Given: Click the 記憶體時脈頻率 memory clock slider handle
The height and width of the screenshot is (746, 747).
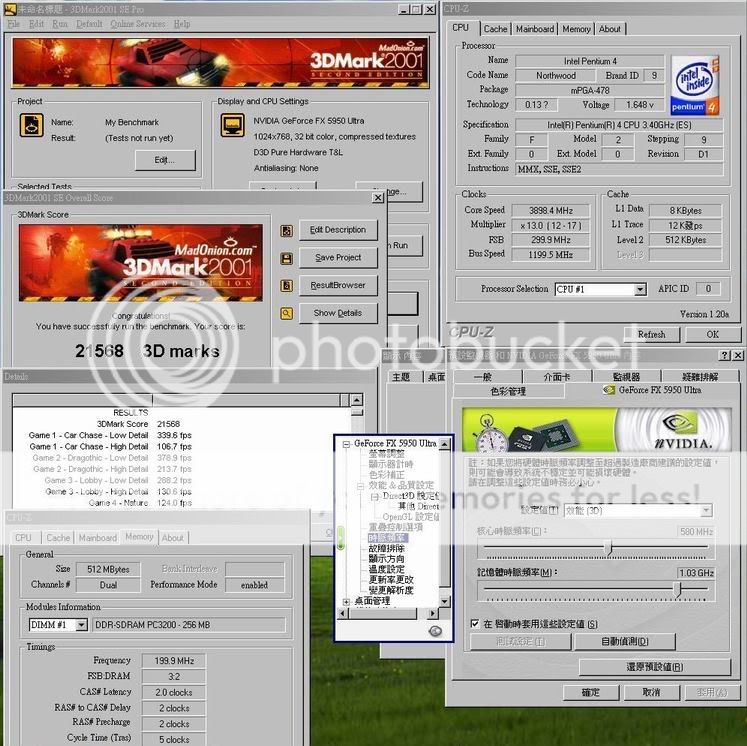Looking at the screenshot, I should (x=678, y=589).
